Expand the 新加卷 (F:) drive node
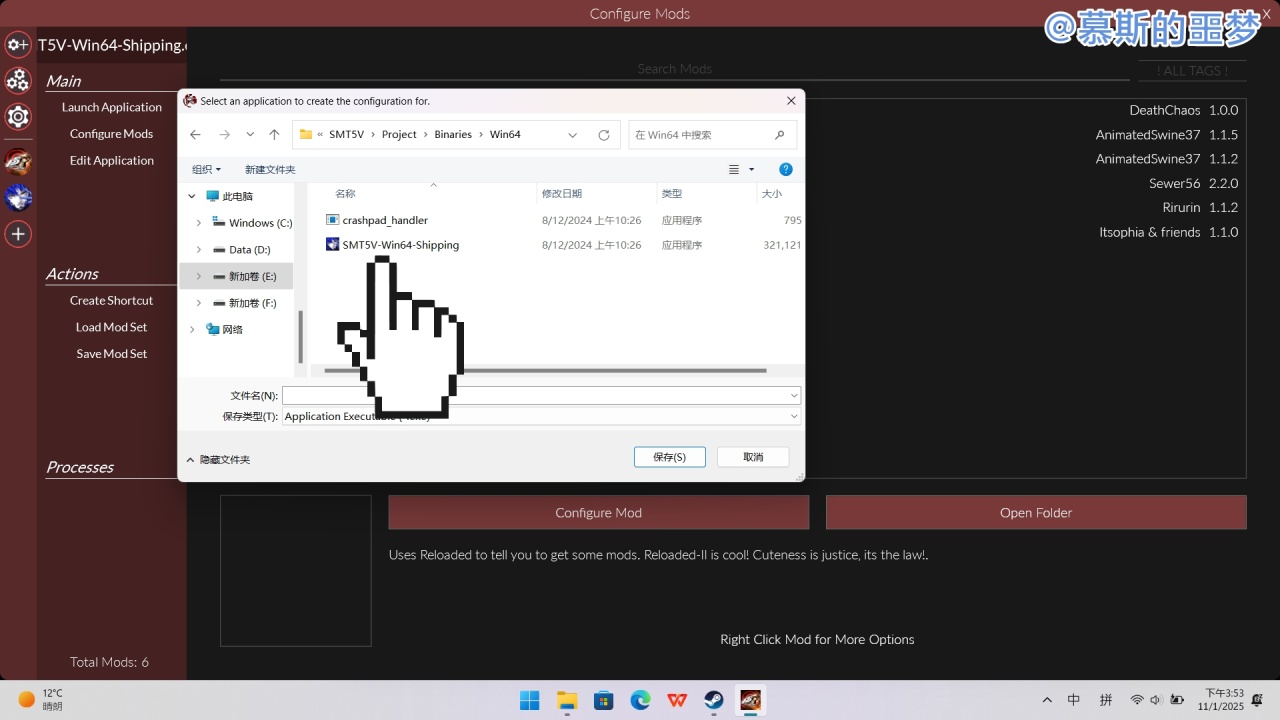Image resolution: width=1280 pixels, height=720 pixels. [x=198, y=303]
